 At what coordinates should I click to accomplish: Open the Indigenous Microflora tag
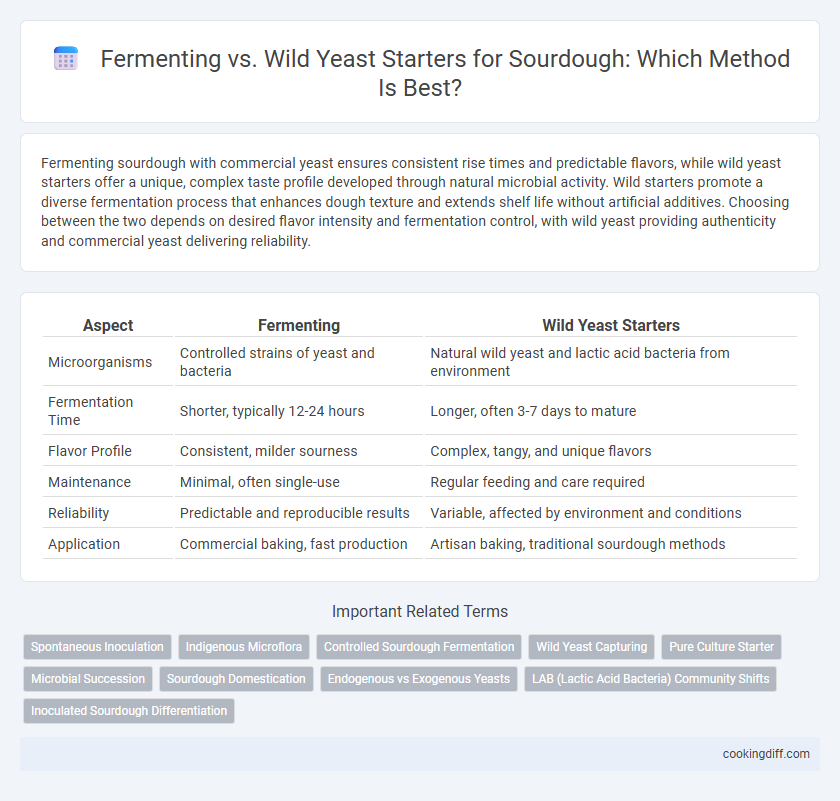pyautogui.click(x=244, y=647)
